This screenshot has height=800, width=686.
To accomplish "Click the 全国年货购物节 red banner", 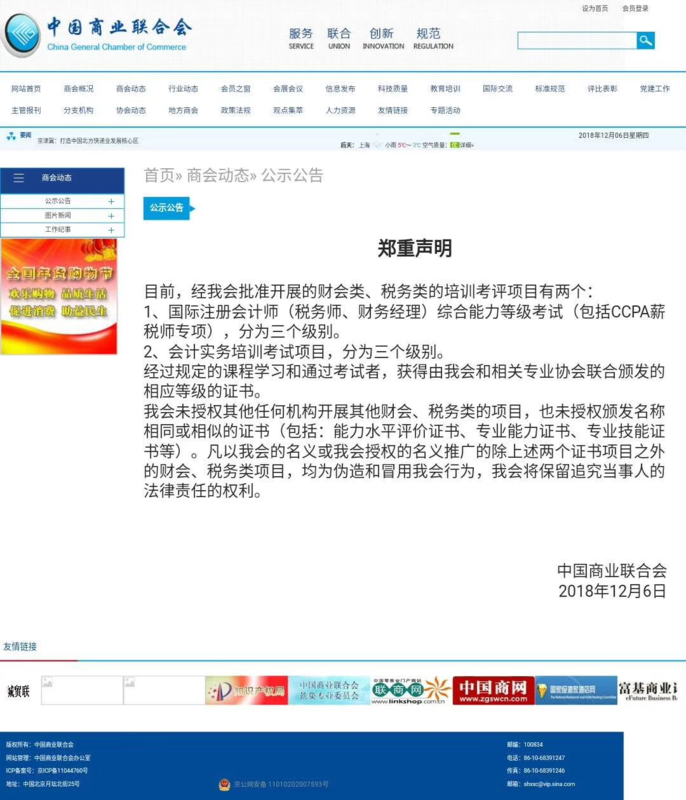I will click(59, 296).
